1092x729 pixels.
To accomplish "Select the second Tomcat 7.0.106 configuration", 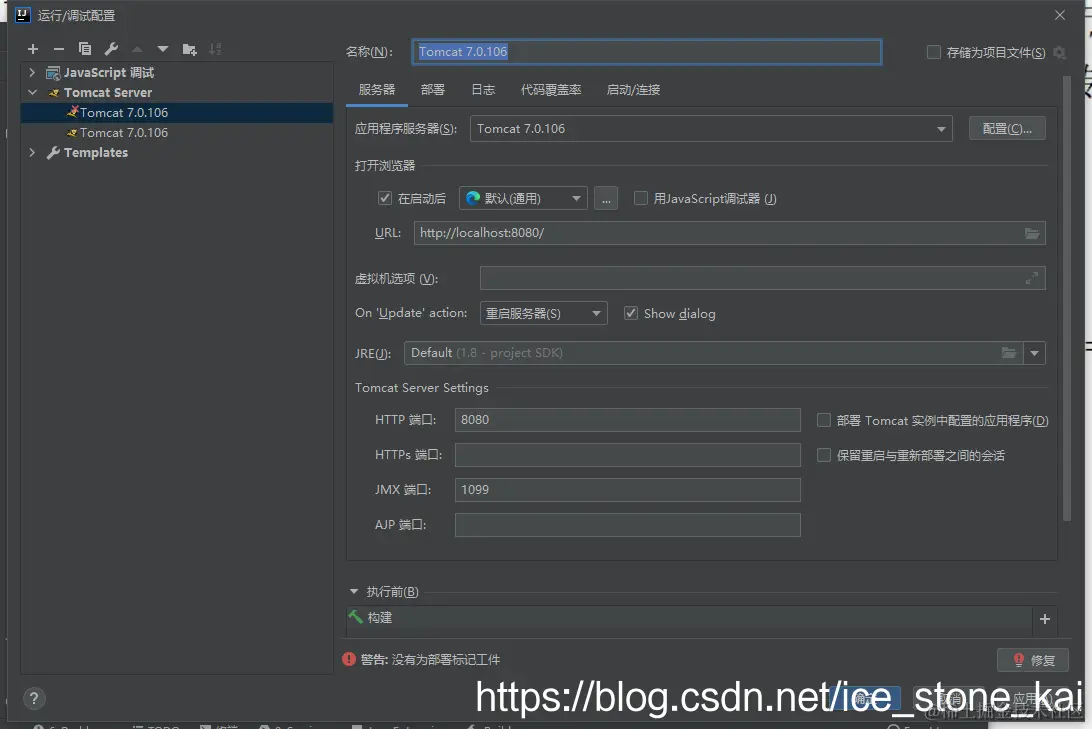I will (x=177, y=133).
